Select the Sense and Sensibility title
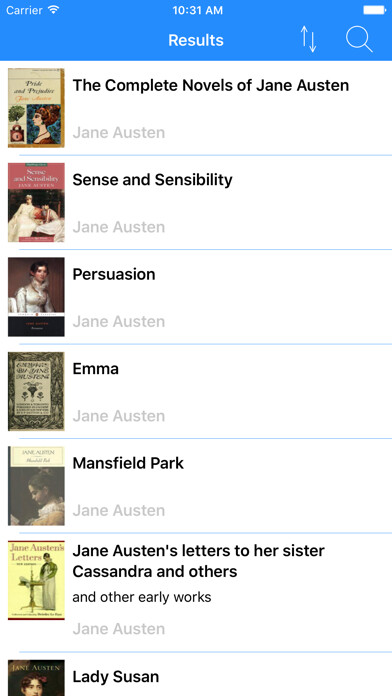The height and width of the screenshot is (696, 392). coord(152,180)
